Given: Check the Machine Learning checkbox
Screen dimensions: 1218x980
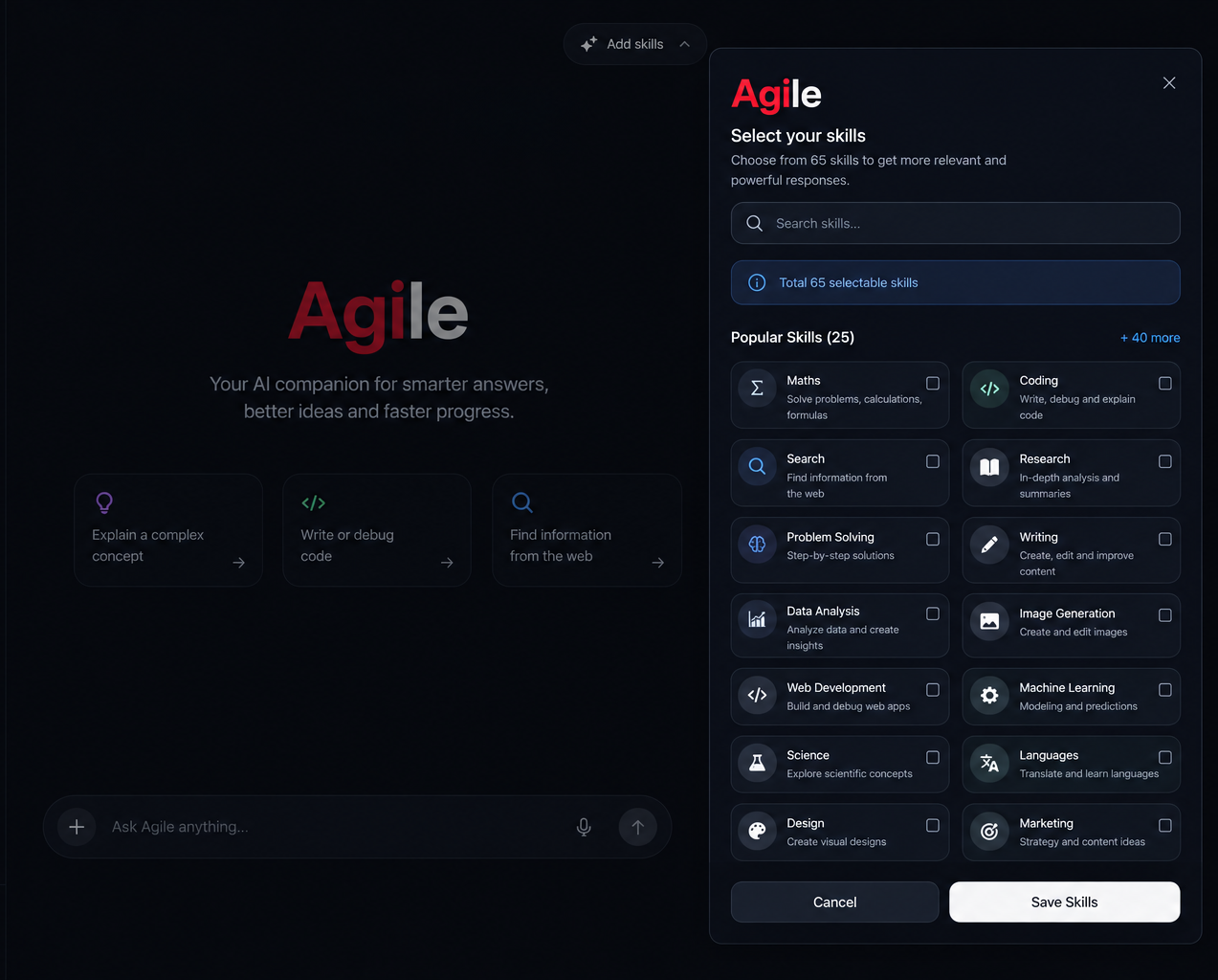Looking at the screenshot, I should coord(1165,689).
